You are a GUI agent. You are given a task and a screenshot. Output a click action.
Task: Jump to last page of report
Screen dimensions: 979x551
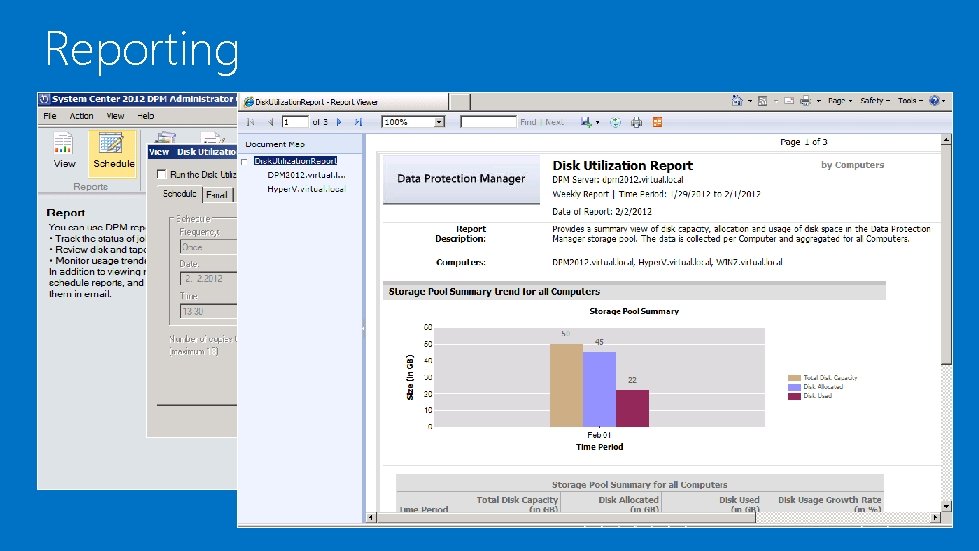pyautogui.click(x=358, y=122)
